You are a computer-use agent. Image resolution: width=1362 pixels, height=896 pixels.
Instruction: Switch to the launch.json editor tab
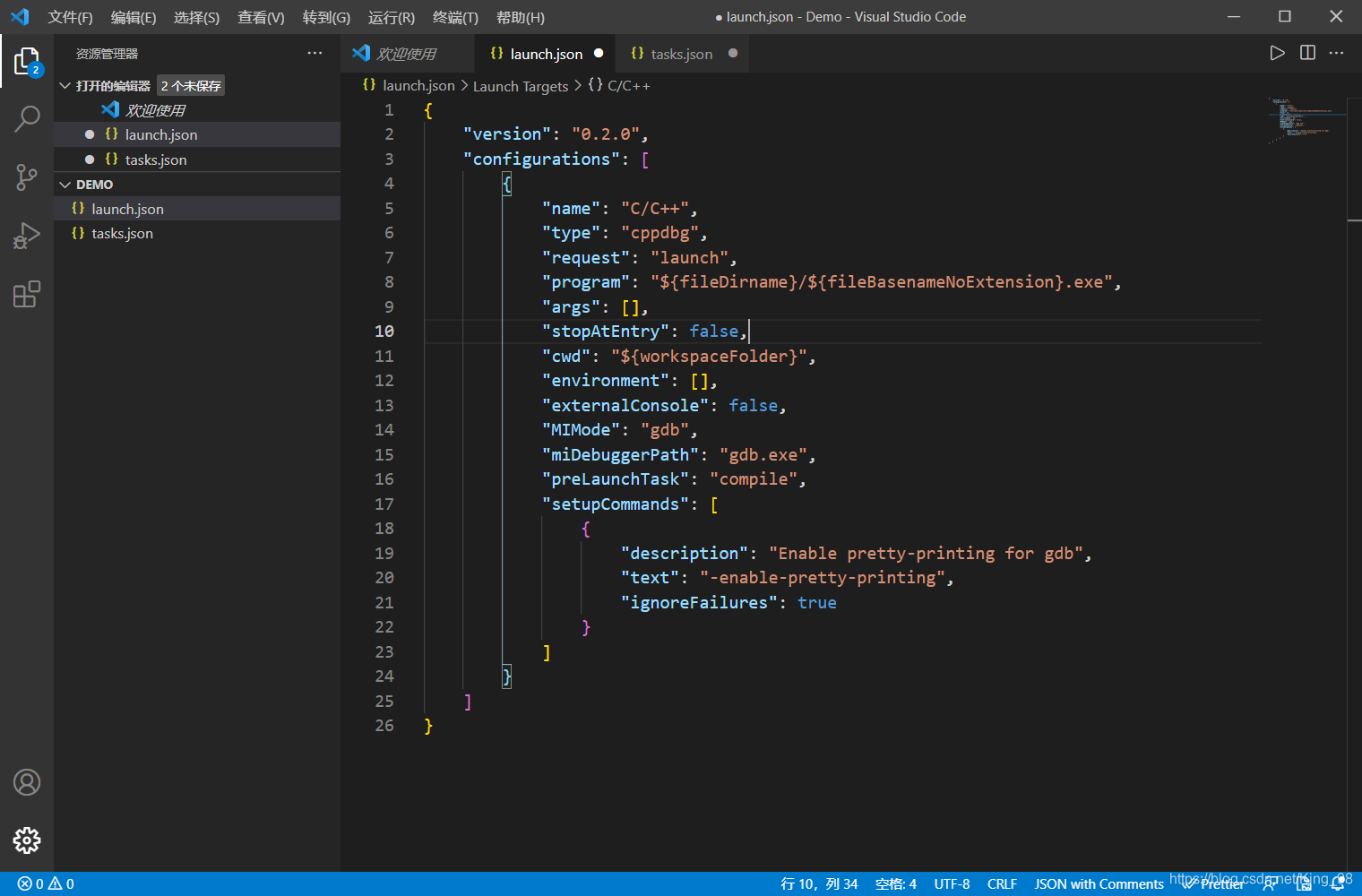(545, 54)
